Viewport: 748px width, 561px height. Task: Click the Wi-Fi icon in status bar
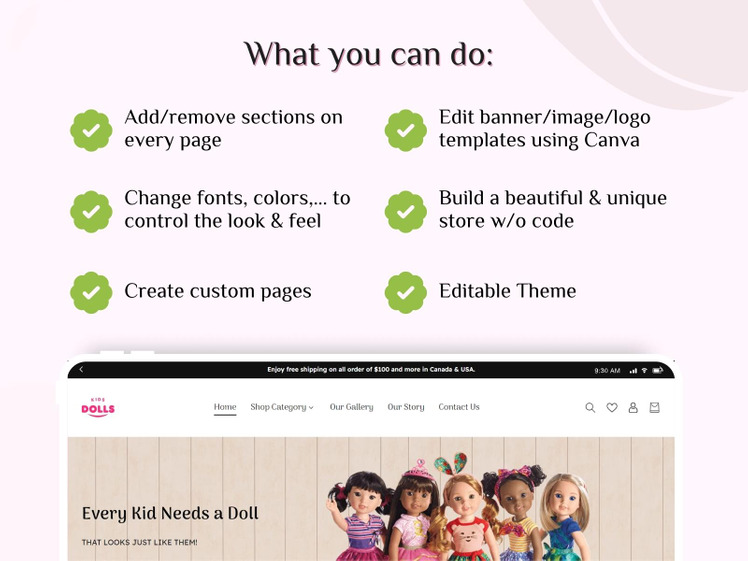pyautogui.click(x=644, y=370)
